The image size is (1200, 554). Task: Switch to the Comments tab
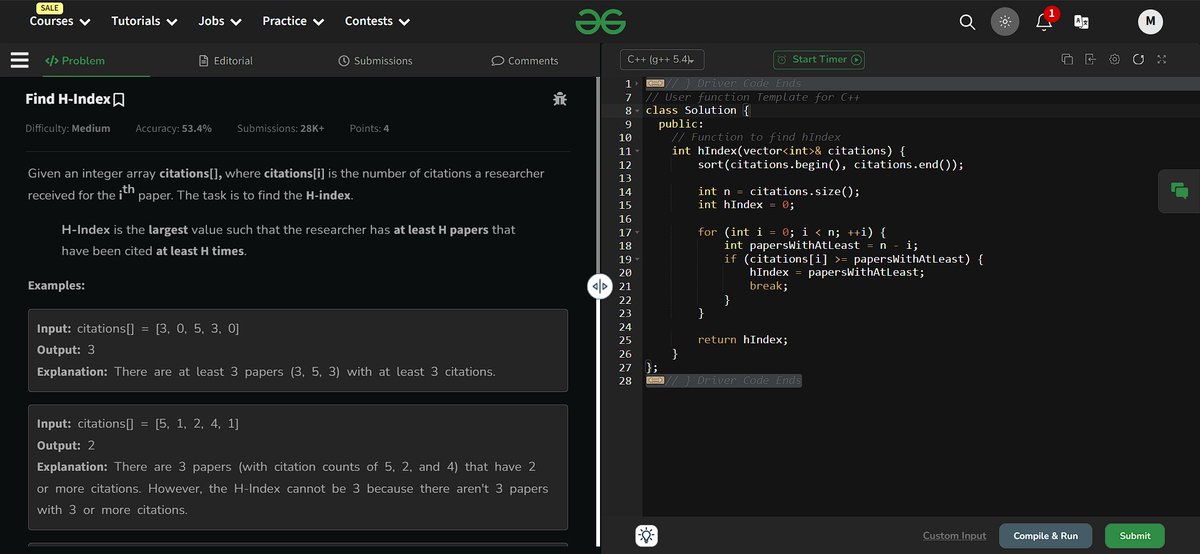pos(525,61)
